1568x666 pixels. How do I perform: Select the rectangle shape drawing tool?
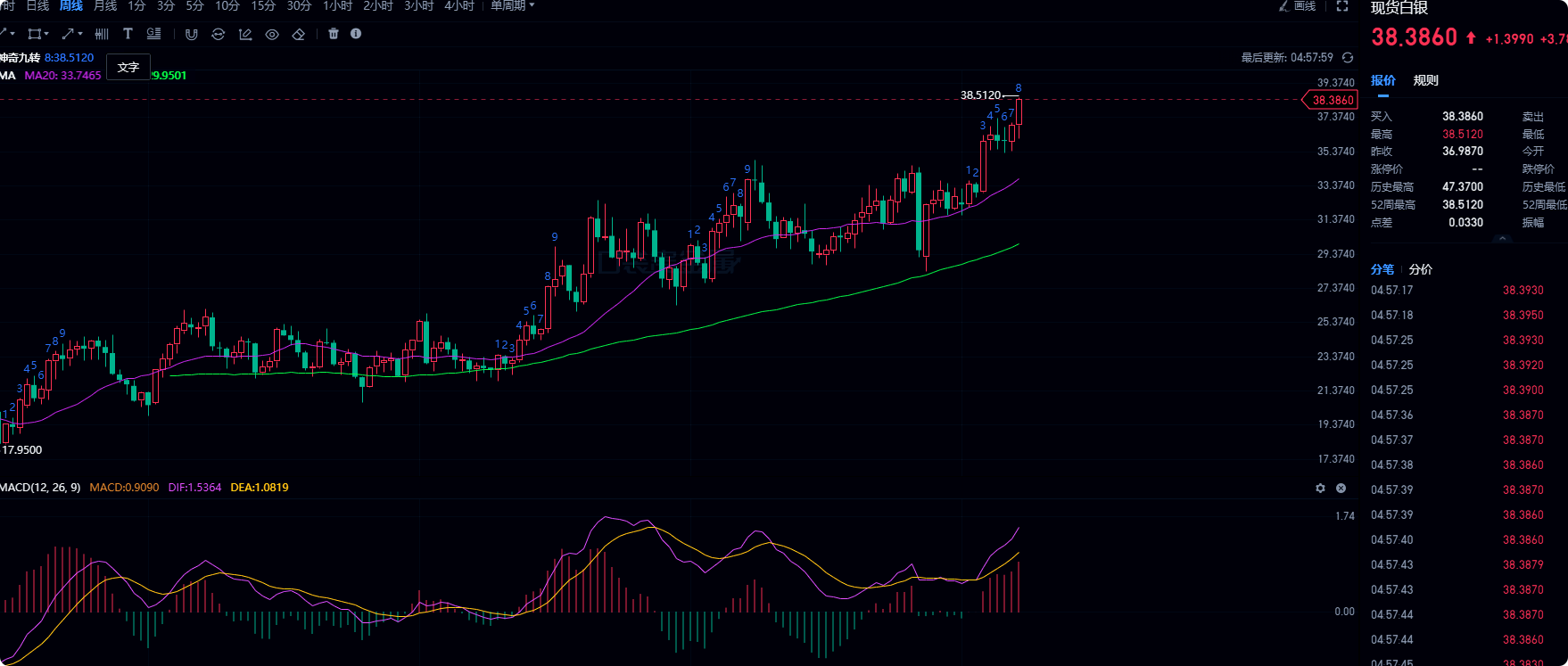(x=34, y=34)
